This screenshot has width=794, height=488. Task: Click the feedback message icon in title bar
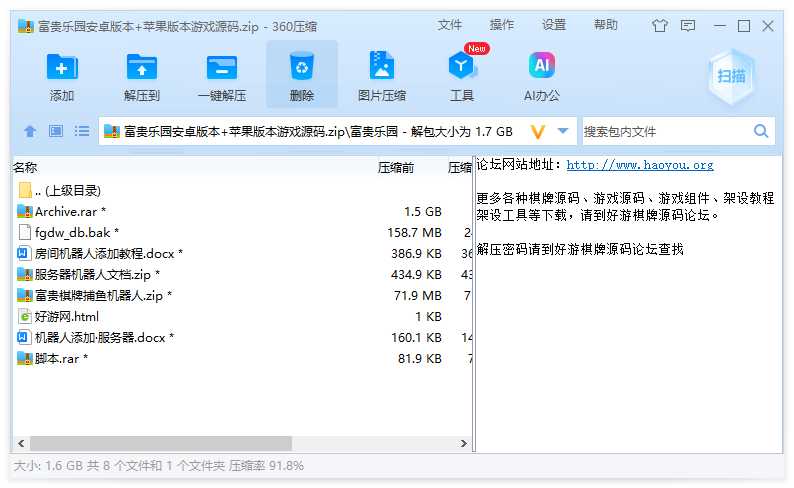[x=688, y=25]
